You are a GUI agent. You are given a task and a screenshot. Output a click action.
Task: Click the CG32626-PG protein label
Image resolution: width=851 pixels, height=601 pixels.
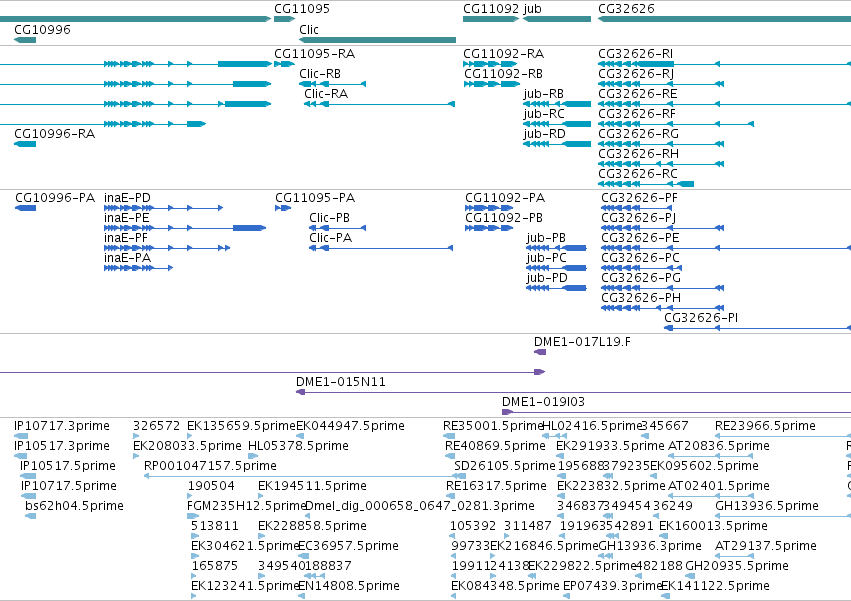pyautogui.click(x=641, y=279)
